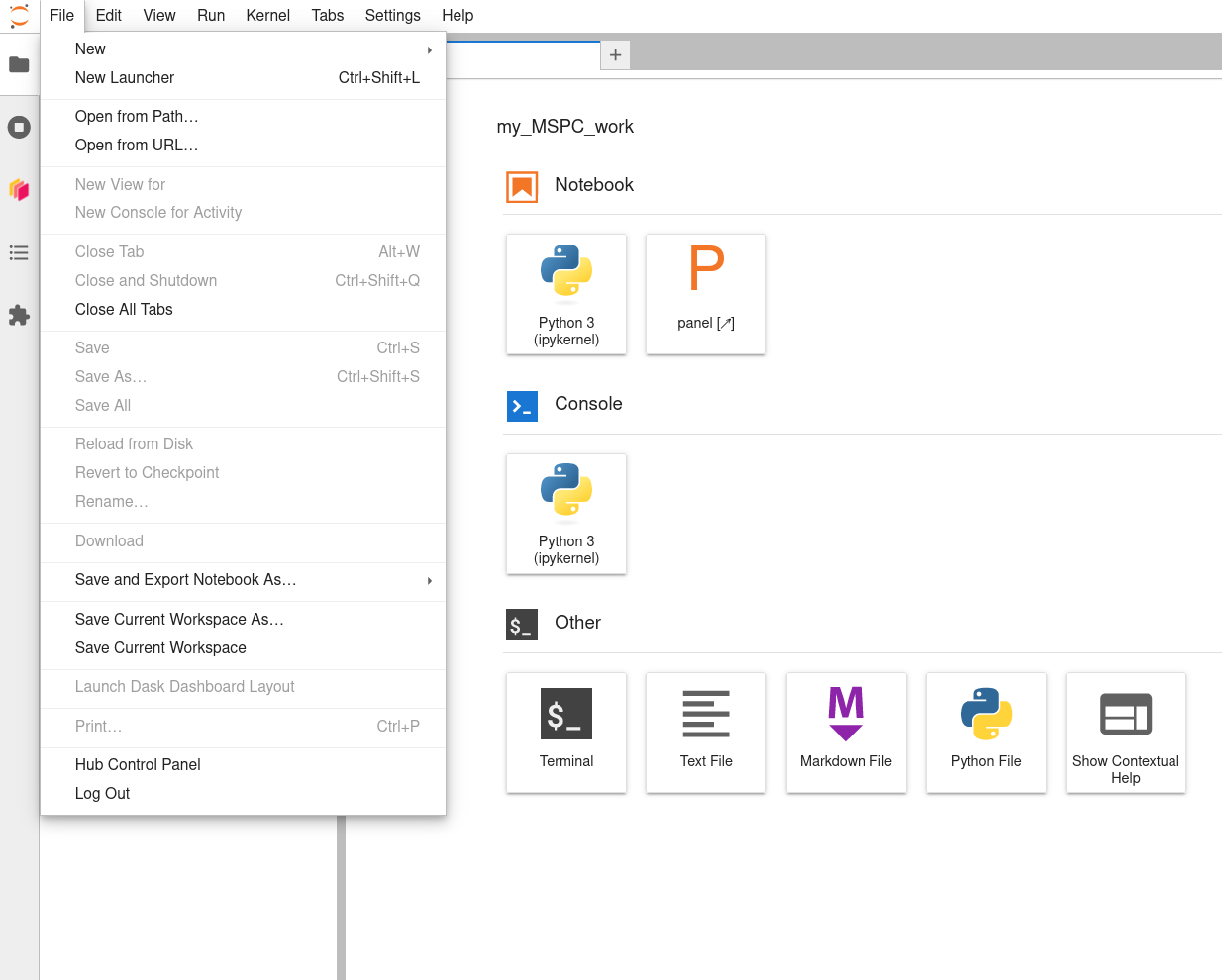Choose Hub Control Panel from File menu

243,765
